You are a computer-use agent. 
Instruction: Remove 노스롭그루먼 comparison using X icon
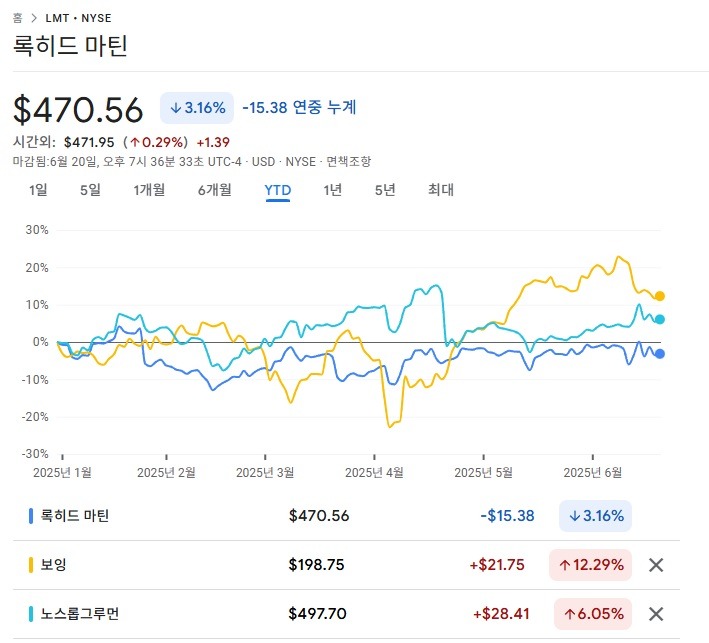[656, 614]
